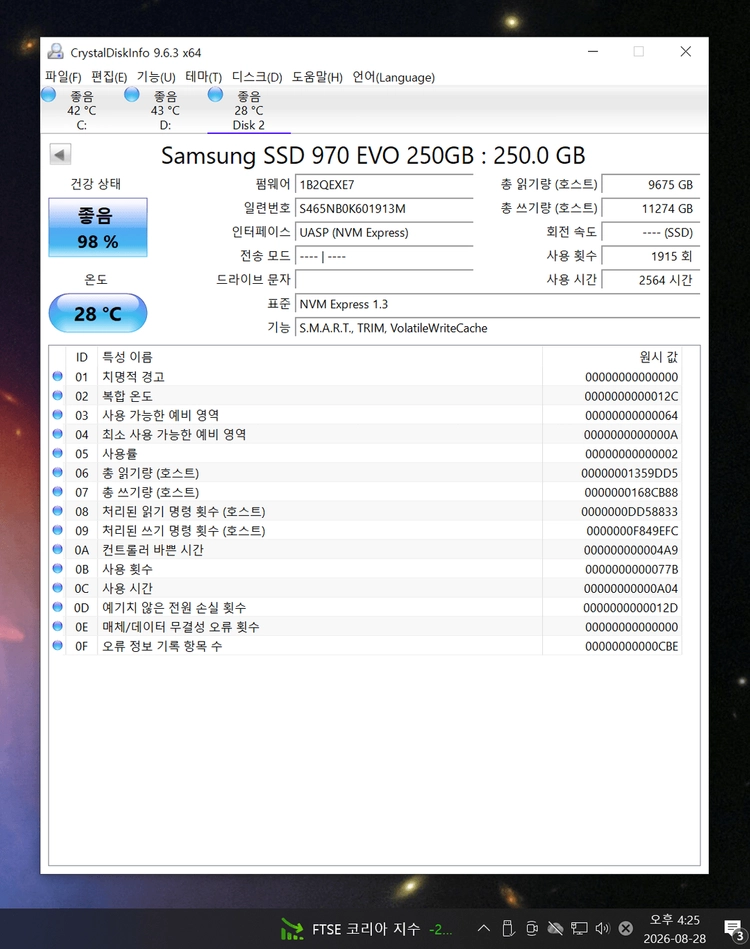Click the 좋음 98 % health status button
This screenshot has width=750, height=949.
pyautogui.click(x=97, y=228)
